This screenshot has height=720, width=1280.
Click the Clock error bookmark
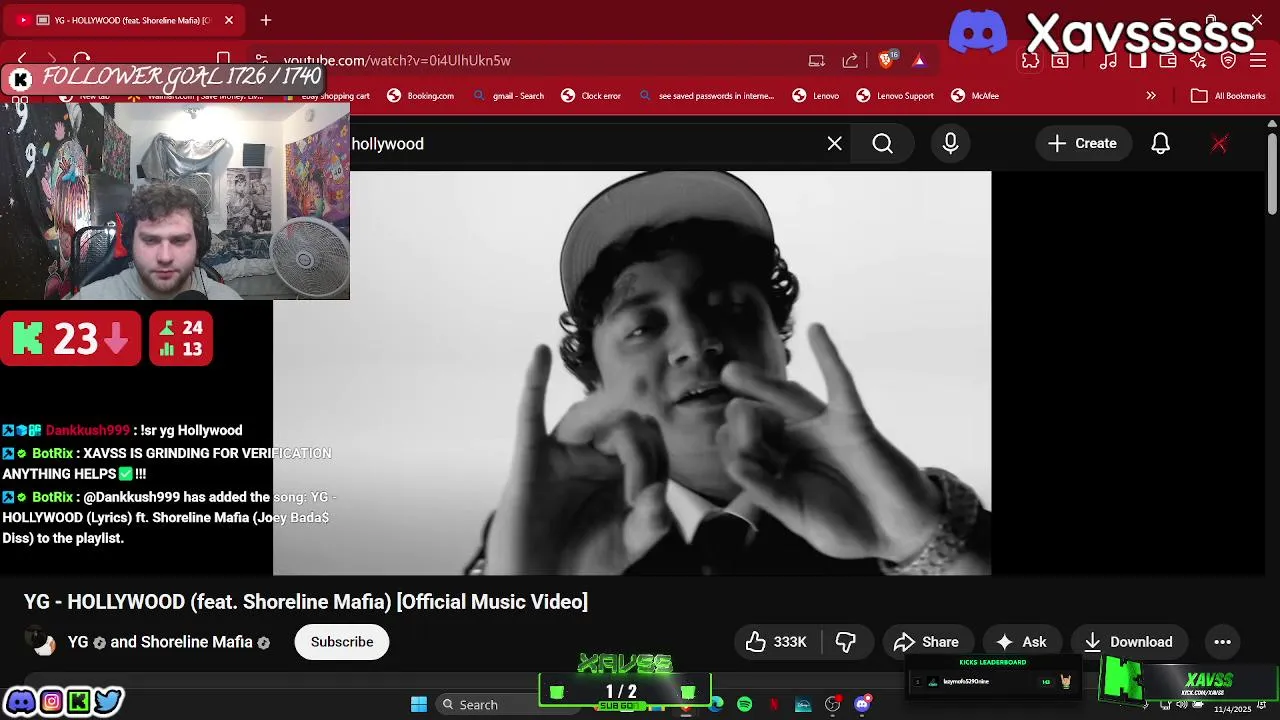click(x=591, y=96)
